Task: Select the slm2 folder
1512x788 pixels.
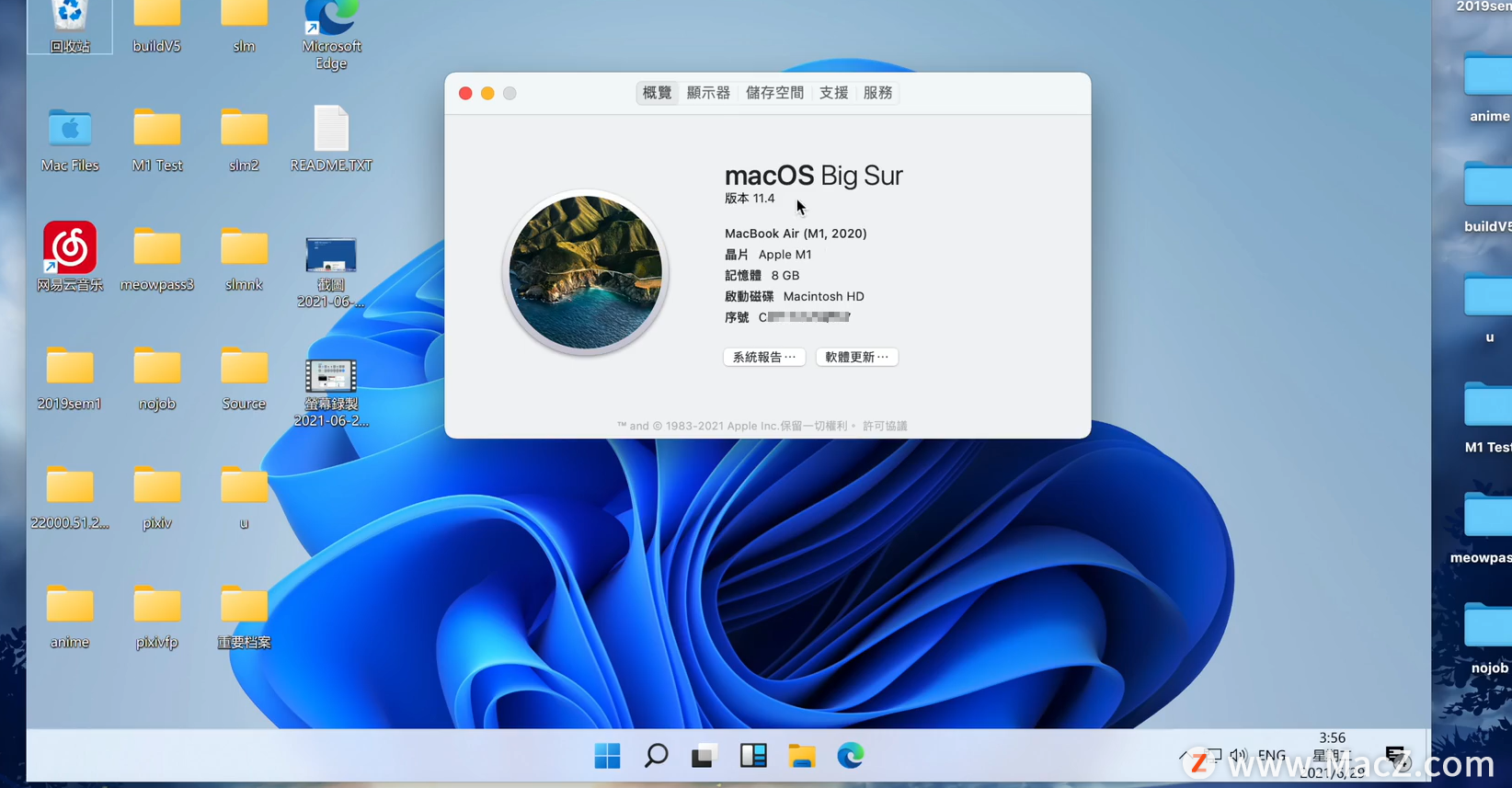Action: point(244,139)
